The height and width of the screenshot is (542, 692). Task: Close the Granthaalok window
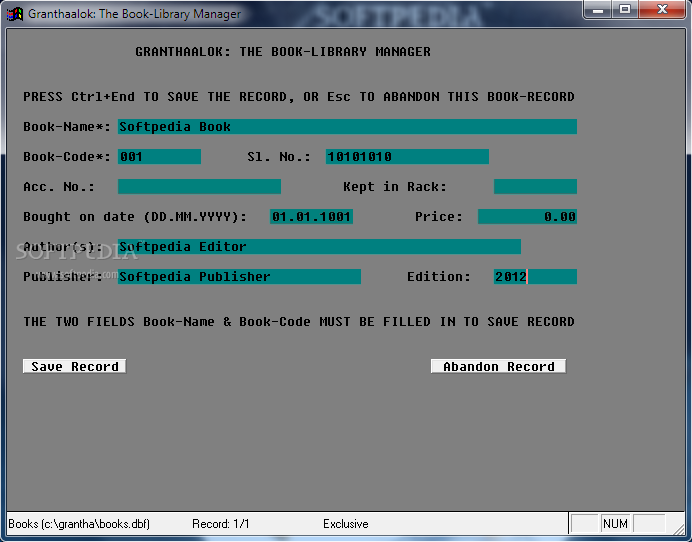(662, 9)
